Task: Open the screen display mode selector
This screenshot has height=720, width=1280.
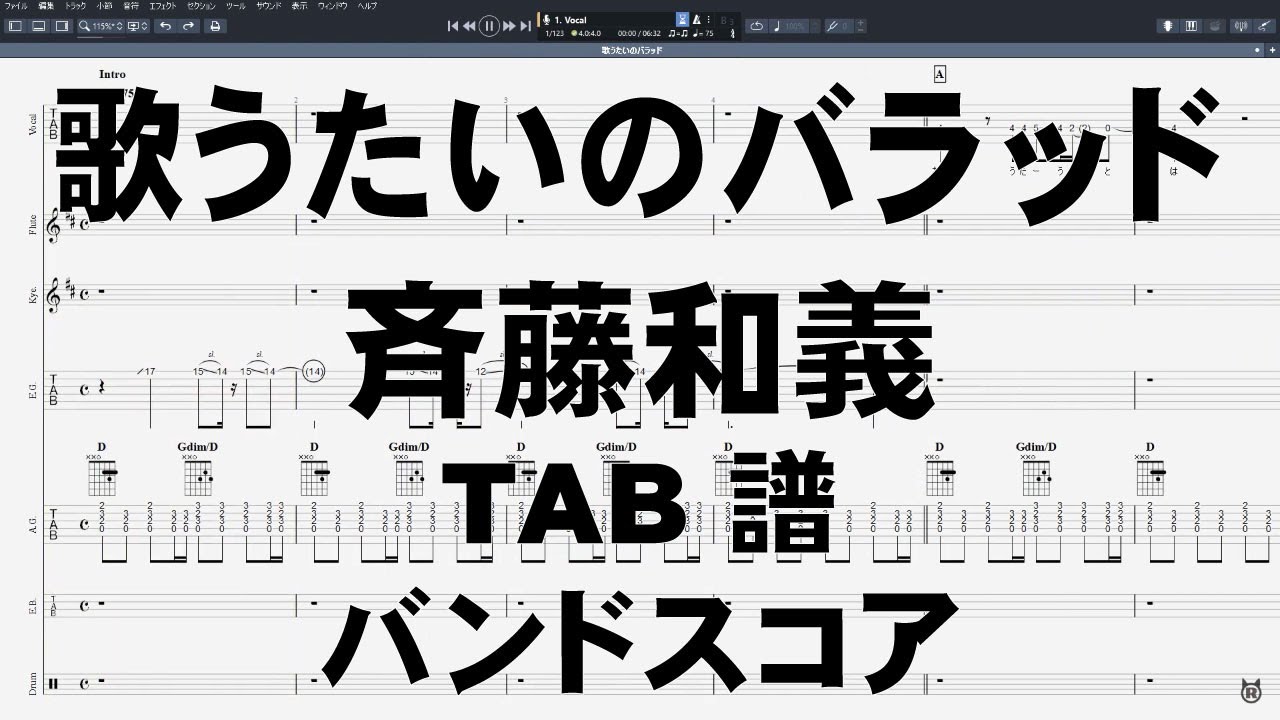Action: click(138, 26)
